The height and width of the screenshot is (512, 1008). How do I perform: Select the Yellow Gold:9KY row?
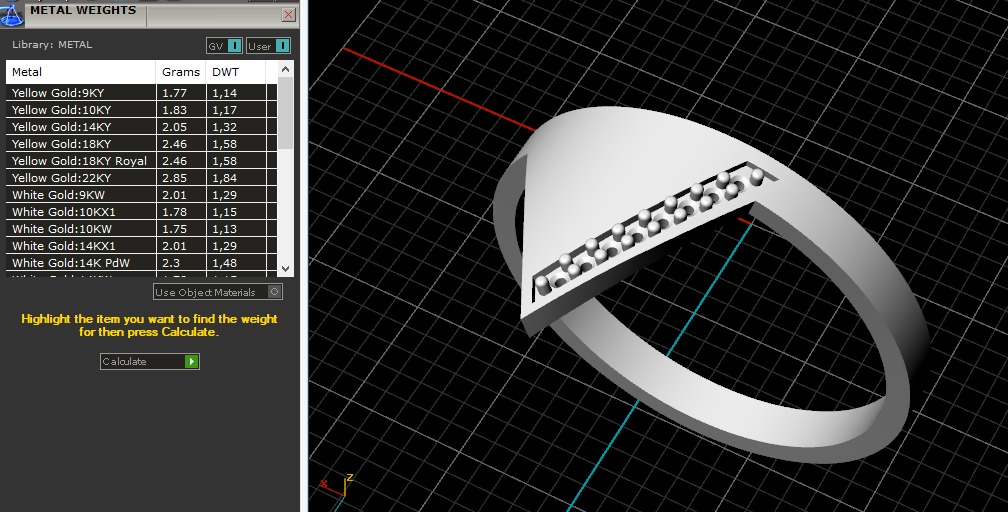tap(141, 93)
